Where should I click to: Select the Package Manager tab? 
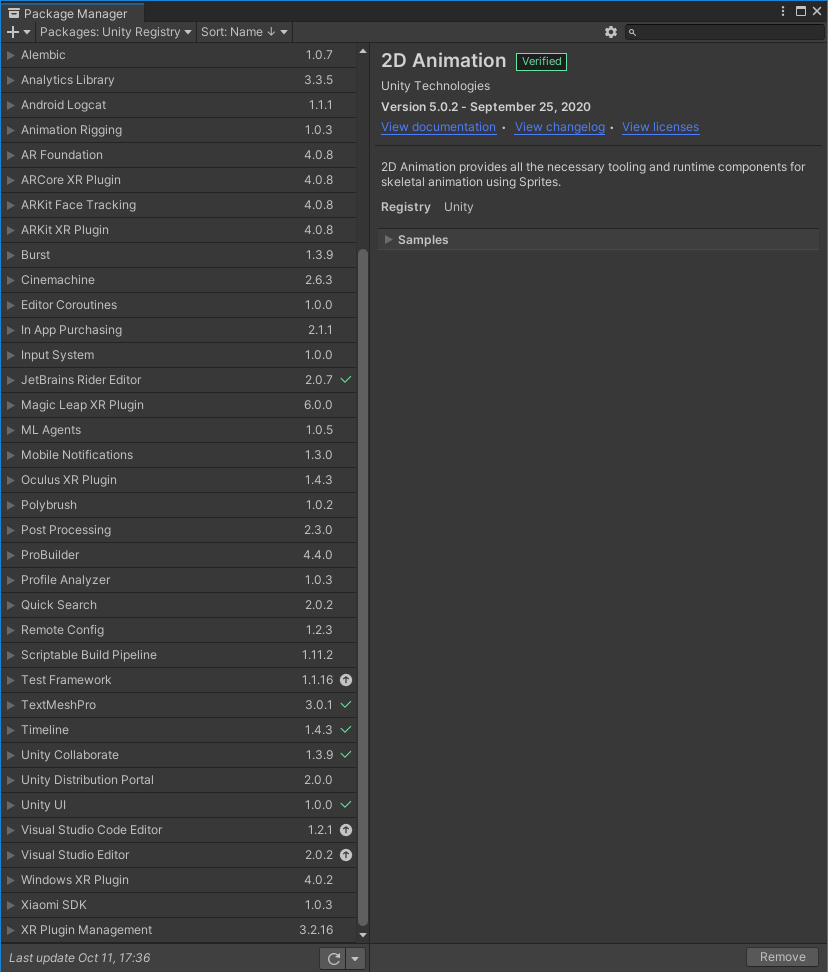click(x=70, y=14)
